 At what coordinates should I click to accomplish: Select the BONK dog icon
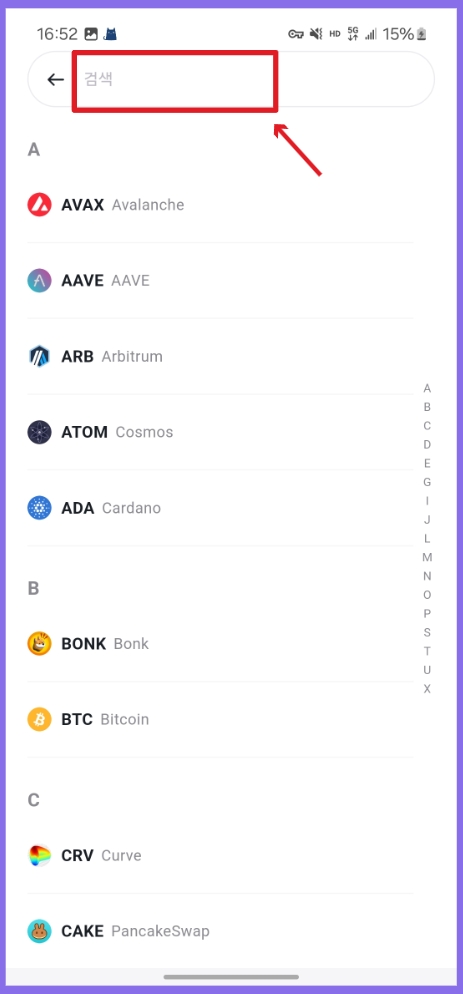[x=39, y=643]
